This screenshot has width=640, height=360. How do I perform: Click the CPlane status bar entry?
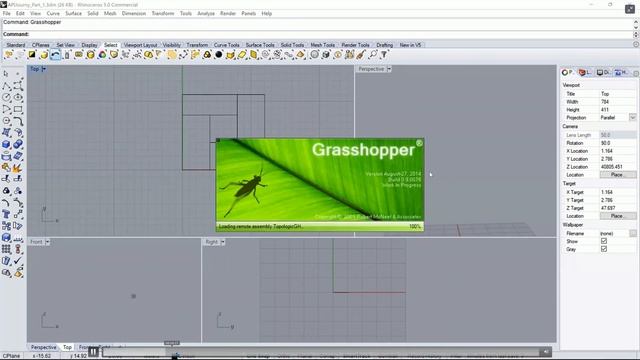11,356
